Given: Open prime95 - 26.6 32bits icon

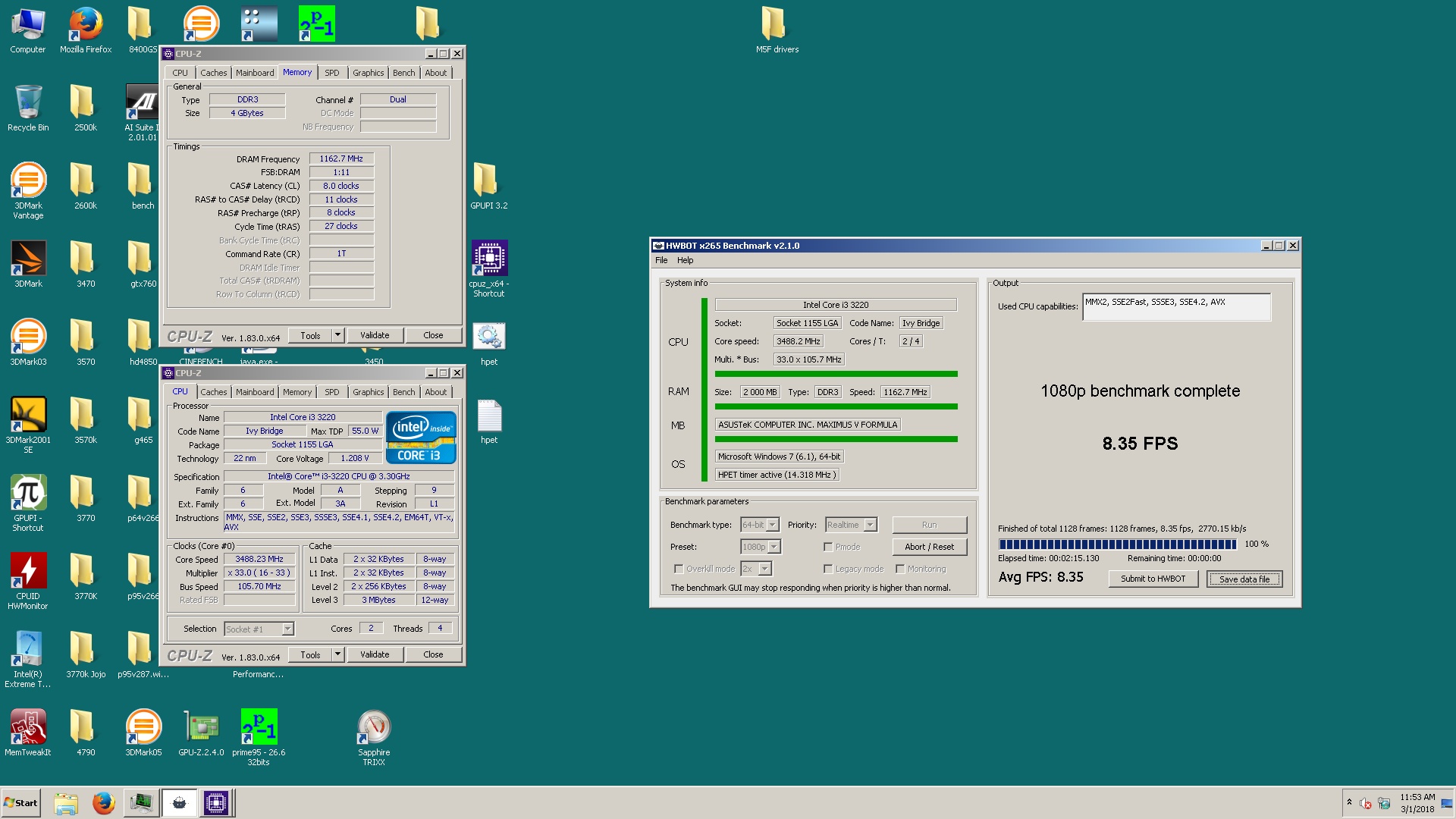Looking at the screenshot, I should click(259, 738).
